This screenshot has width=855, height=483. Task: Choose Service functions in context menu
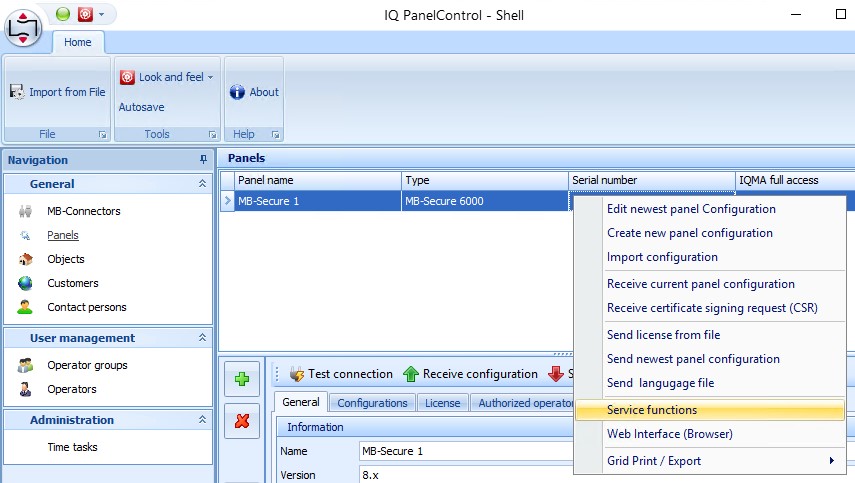point(709,410)
